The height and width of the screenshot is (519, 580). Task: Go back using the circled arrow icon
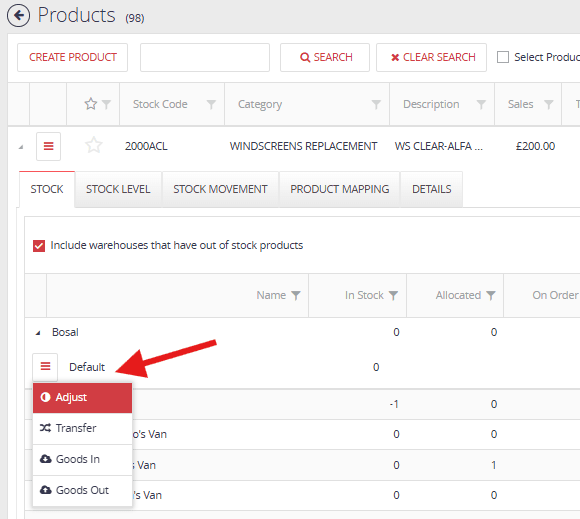18,16
